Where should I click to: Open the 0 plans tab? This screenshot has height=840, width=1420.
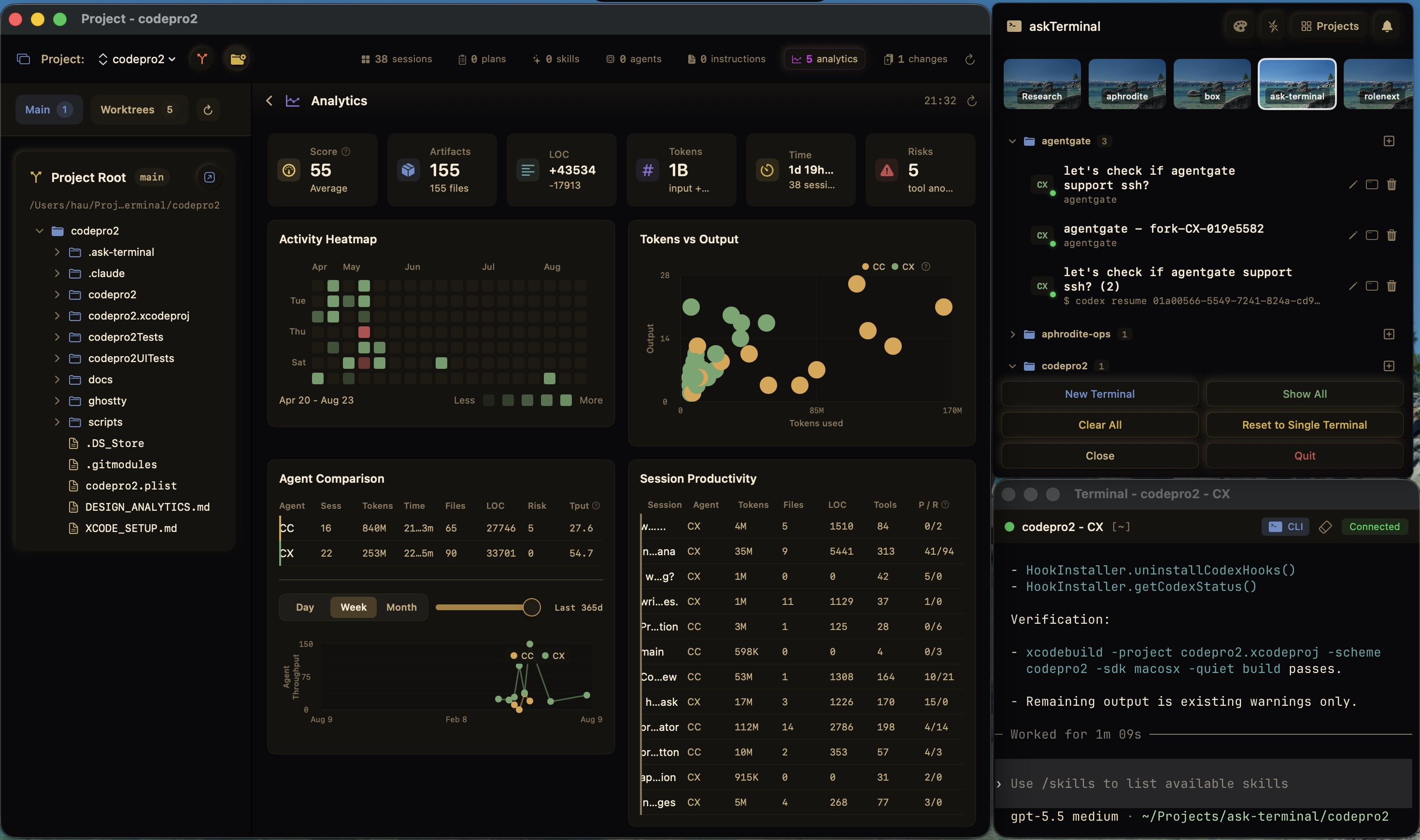482,59
